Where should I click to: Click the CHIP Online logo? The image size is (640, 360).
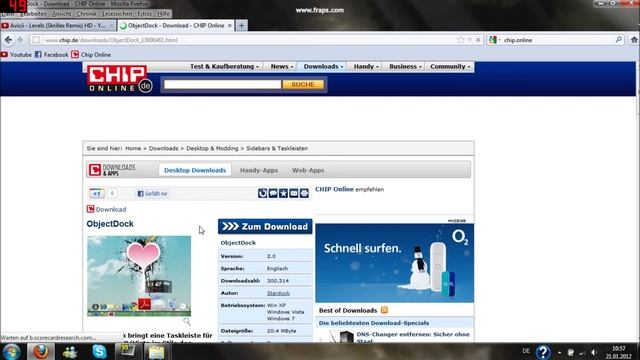tap(119, 79)
